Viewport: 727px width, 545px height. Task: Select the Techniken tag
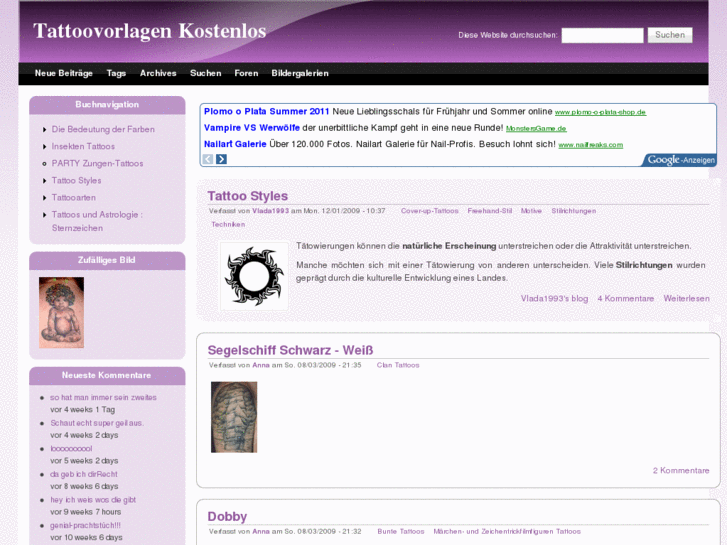point(228,224)
